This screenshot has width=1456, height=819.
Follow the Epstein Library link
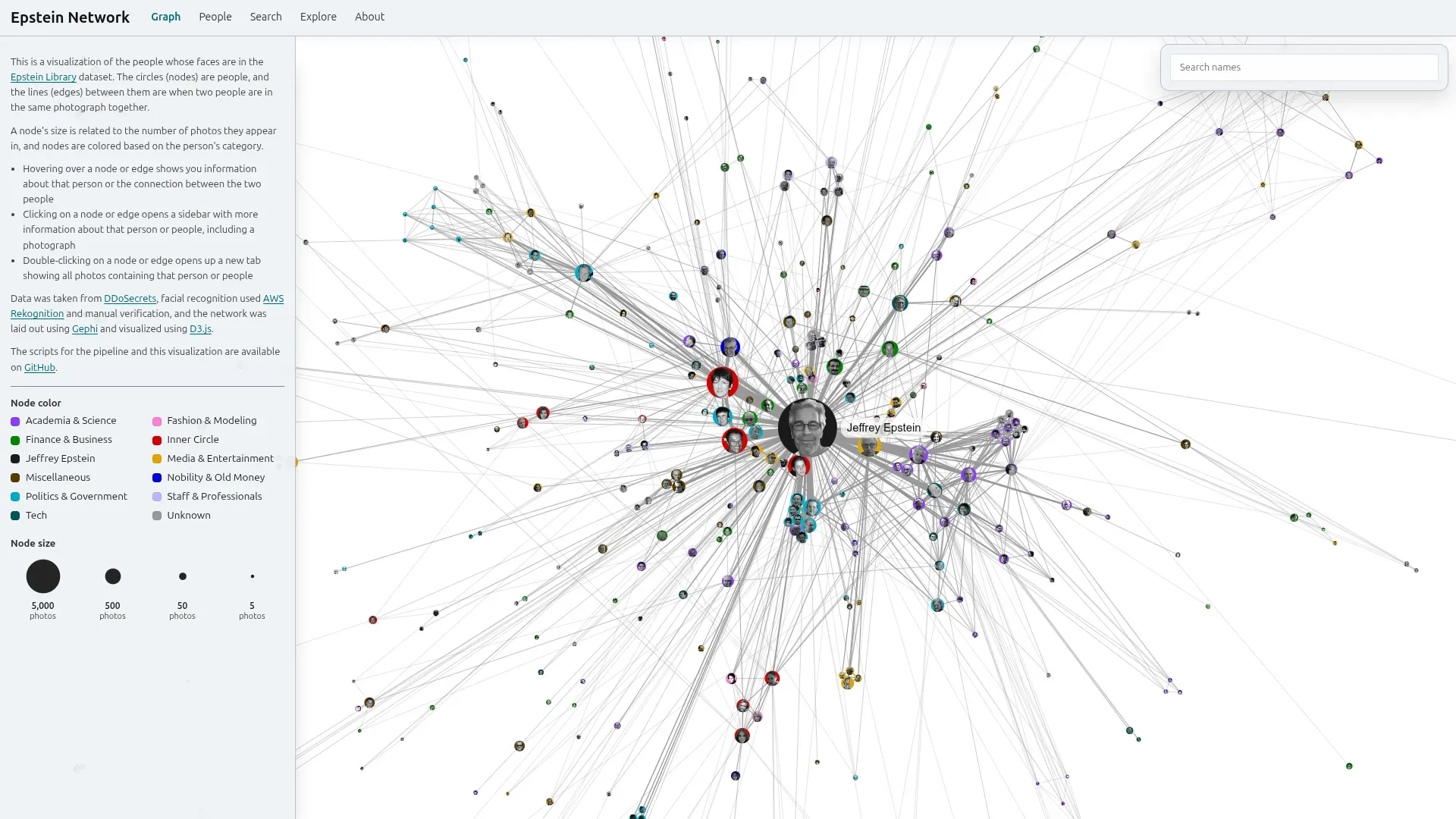click(43, 77)
